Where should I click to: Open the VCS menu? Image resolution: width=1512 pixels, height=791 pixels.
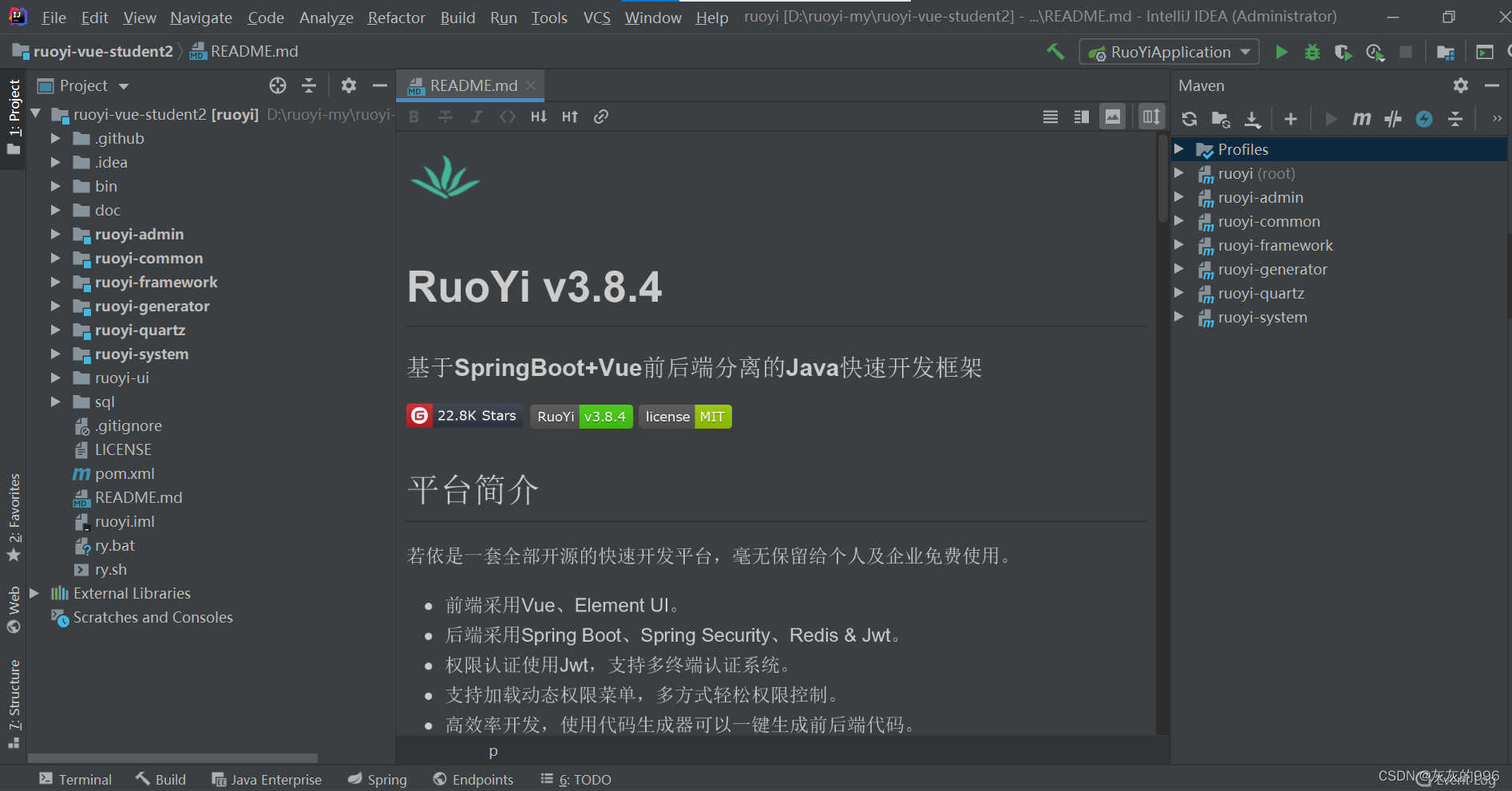click(x=596, y=18)
